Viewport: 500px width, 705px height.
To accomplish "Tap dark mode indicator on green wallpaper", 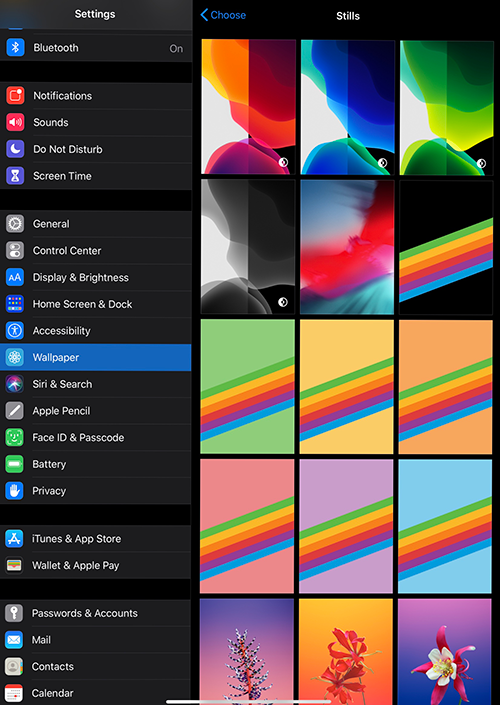I will 482,163.
